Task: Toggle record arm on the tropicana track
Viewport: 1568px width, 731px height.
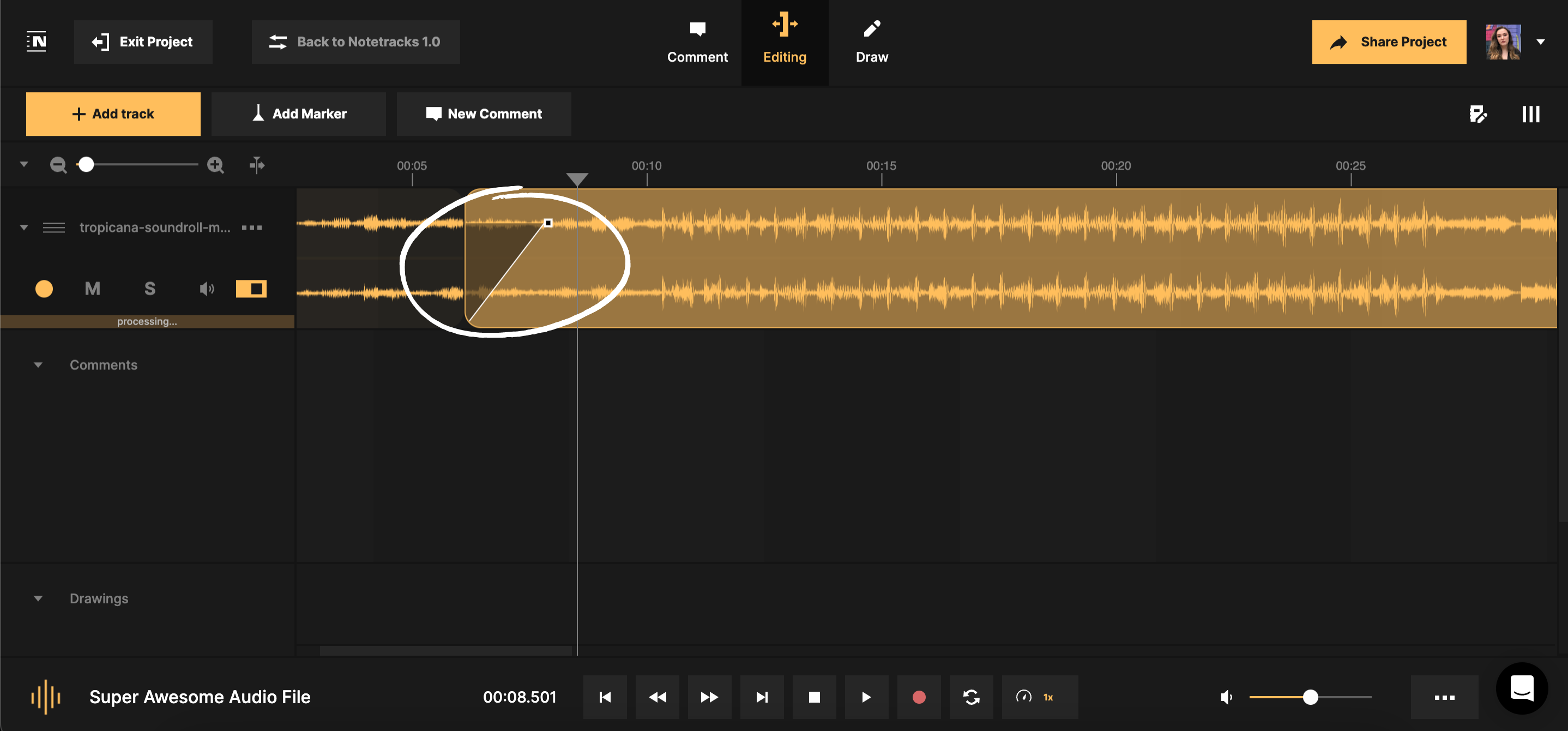Action: (43, 288)
